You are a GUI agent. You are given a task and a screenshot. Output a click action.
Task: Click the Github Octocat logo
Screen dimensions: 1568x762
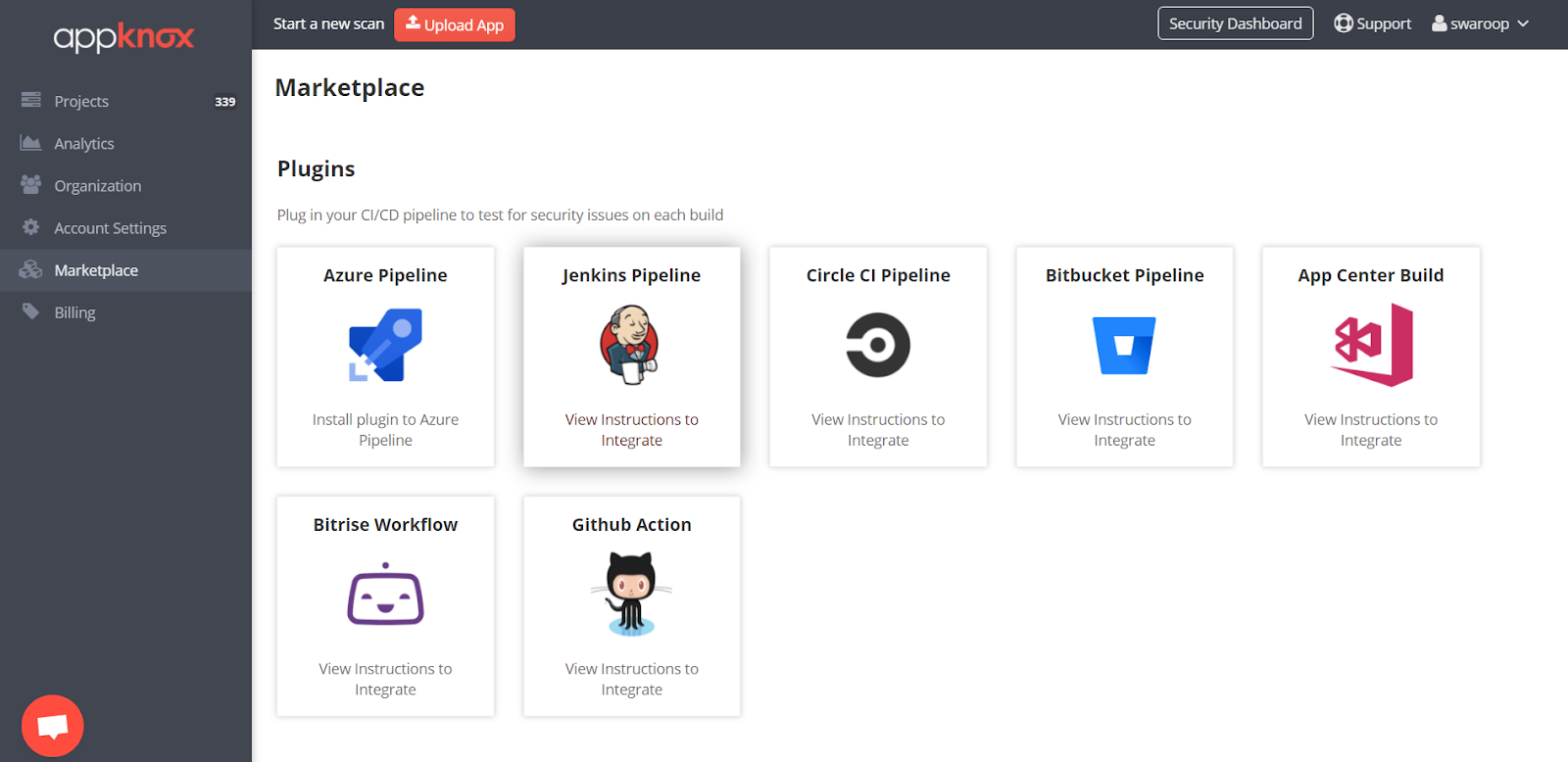click(631, 595)
